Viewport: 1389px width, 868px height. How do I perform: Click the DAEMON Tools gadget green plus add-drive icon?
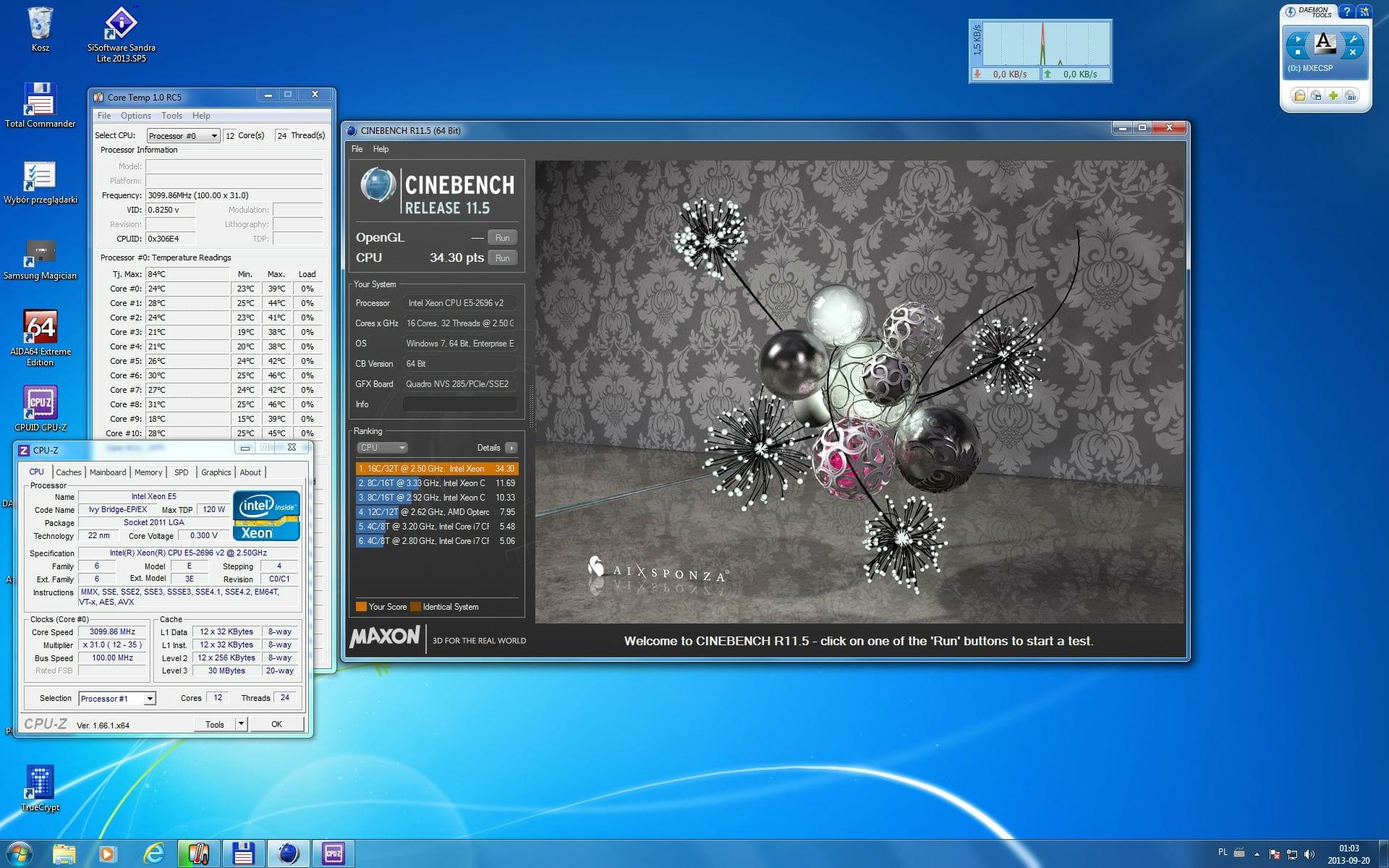(1333, 95)
